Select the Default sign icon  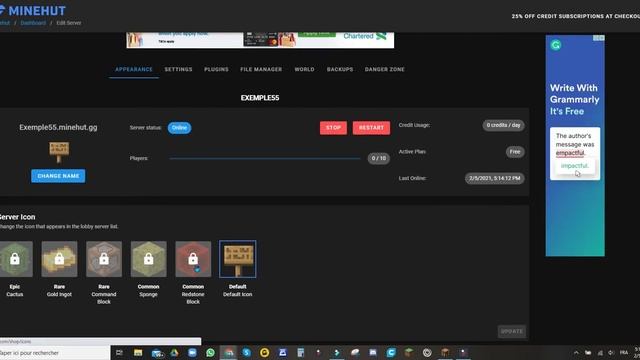click(238, 259)
